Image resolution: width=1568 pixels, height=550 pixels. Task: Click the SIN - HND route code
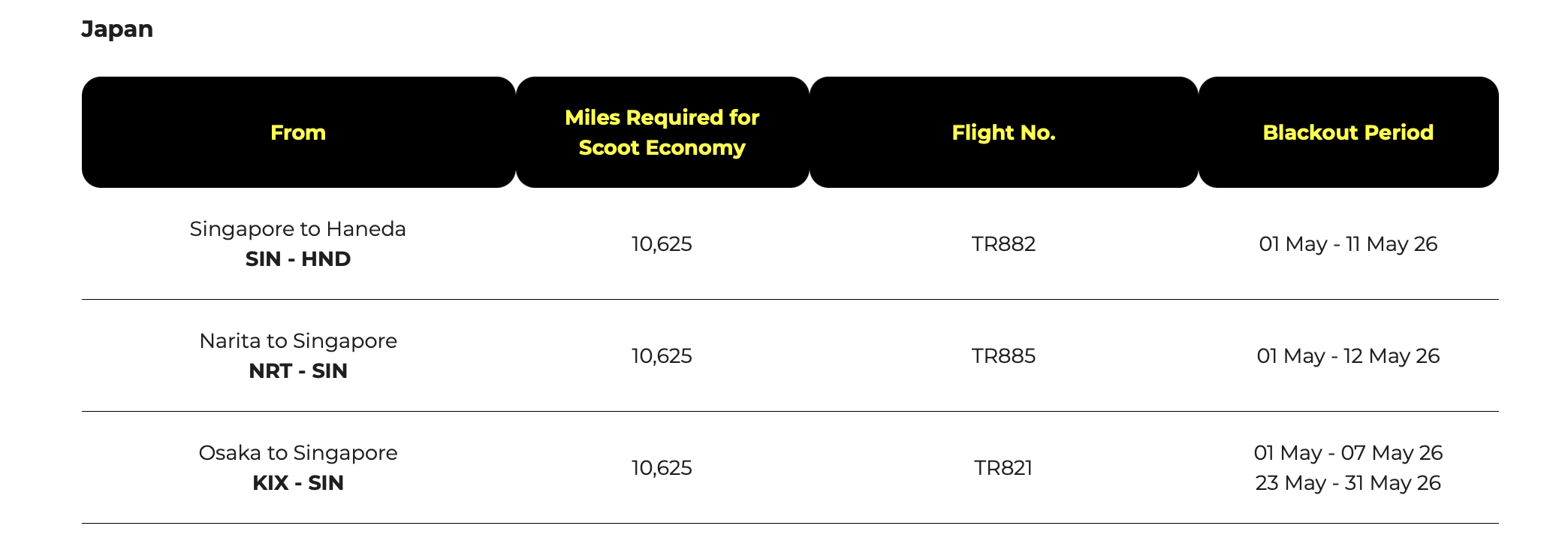pos(298,258)
